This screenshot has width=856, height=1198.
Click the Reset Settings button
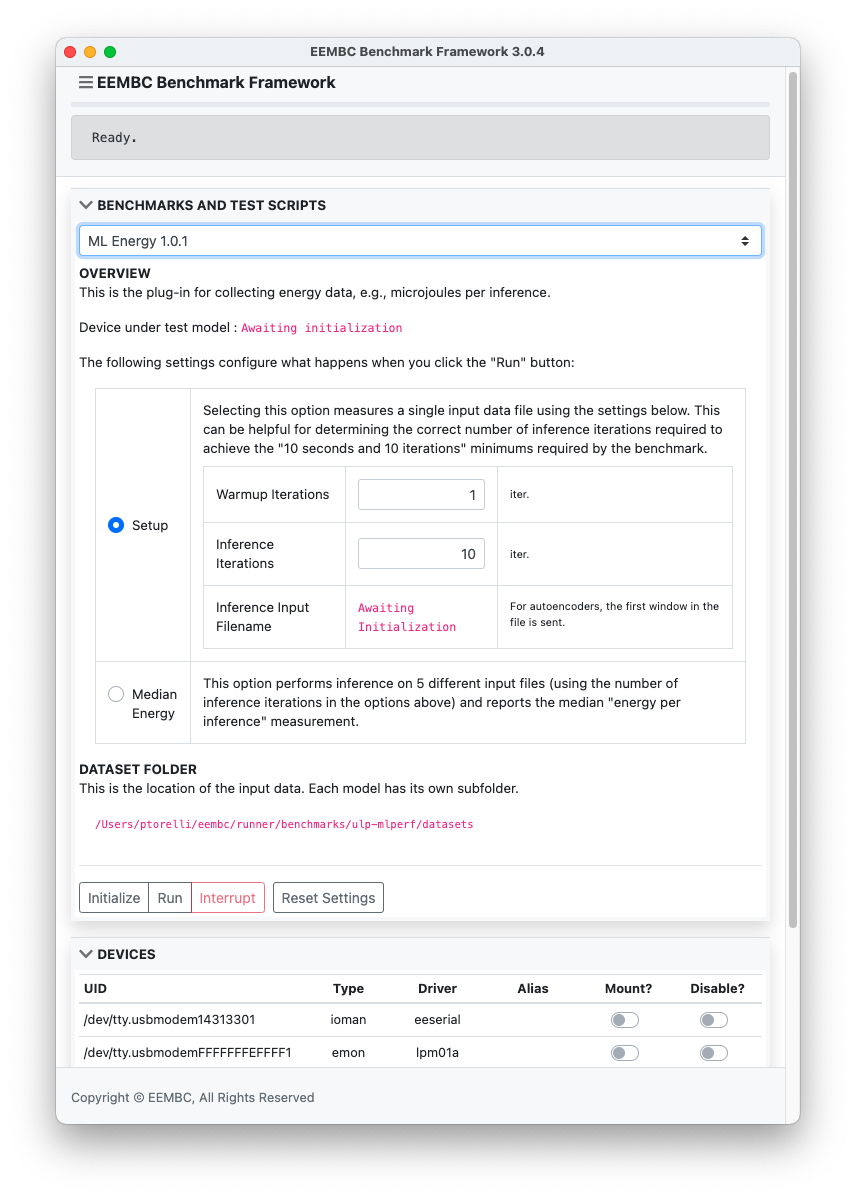tap(329, 898)
